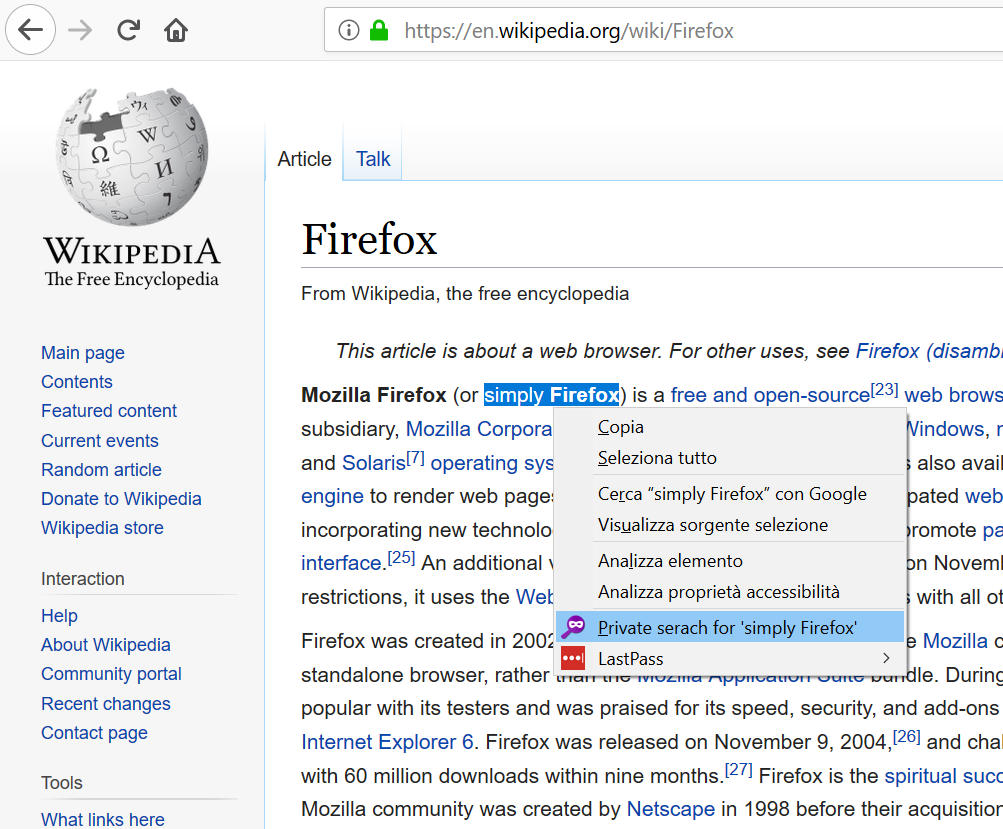Select Private serach for 'simply Firefox'
Viewport: 1003px width, 829px height.
[x=730, y=628]
